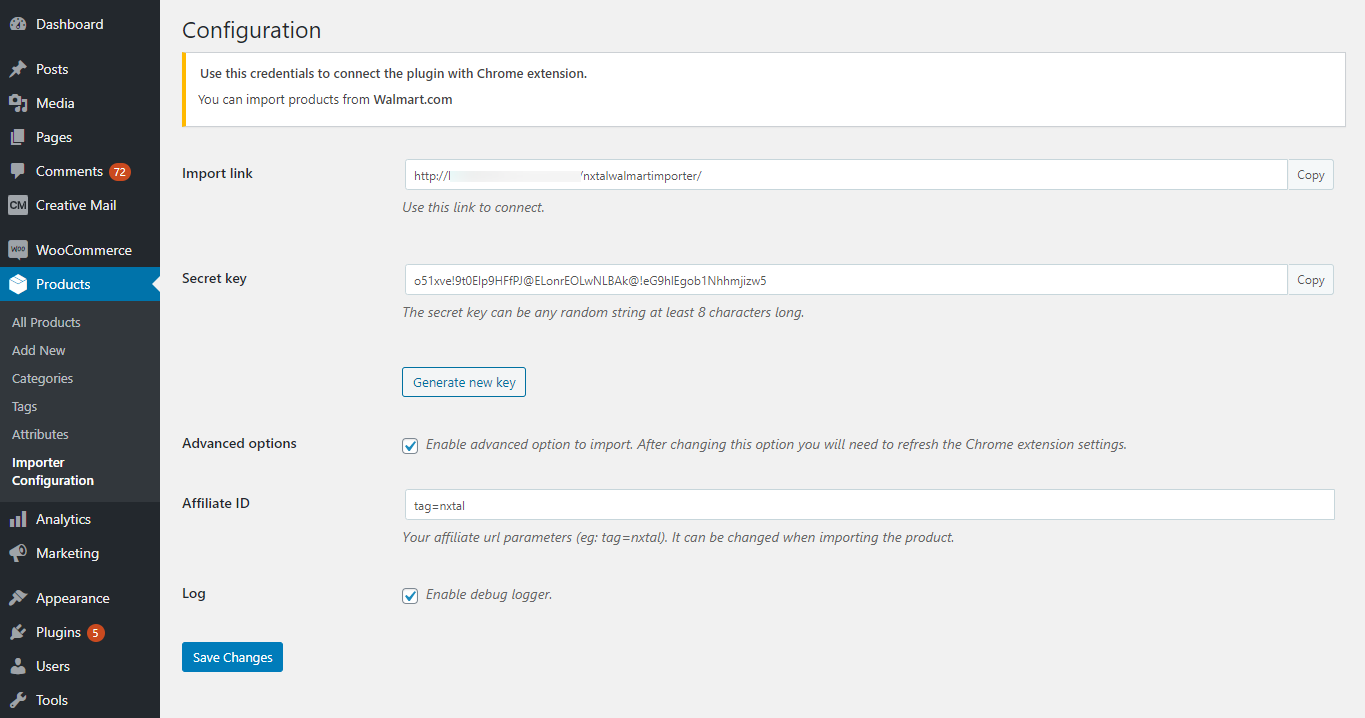Screen dimensions: 1365x718
Task: Select the Analytics bar chart icon
Action: tap(18, 518)
